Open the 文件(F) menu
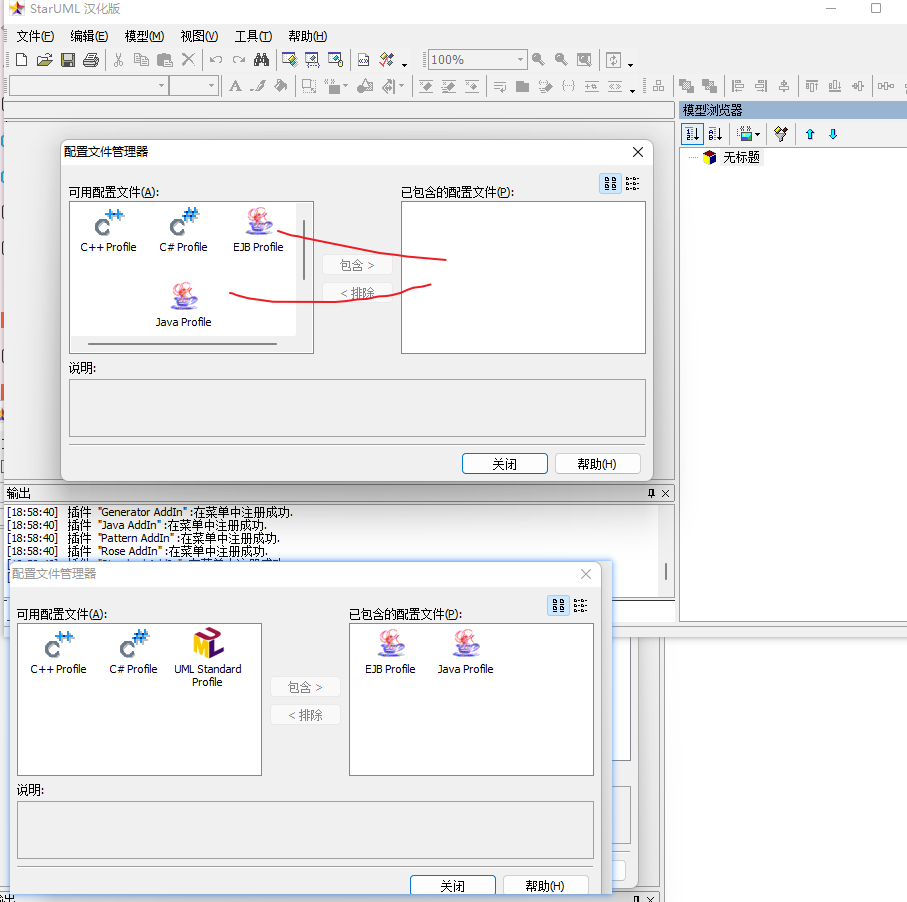Image resolution: width=907 pixels, height=902 pixels. click(35, 36)
